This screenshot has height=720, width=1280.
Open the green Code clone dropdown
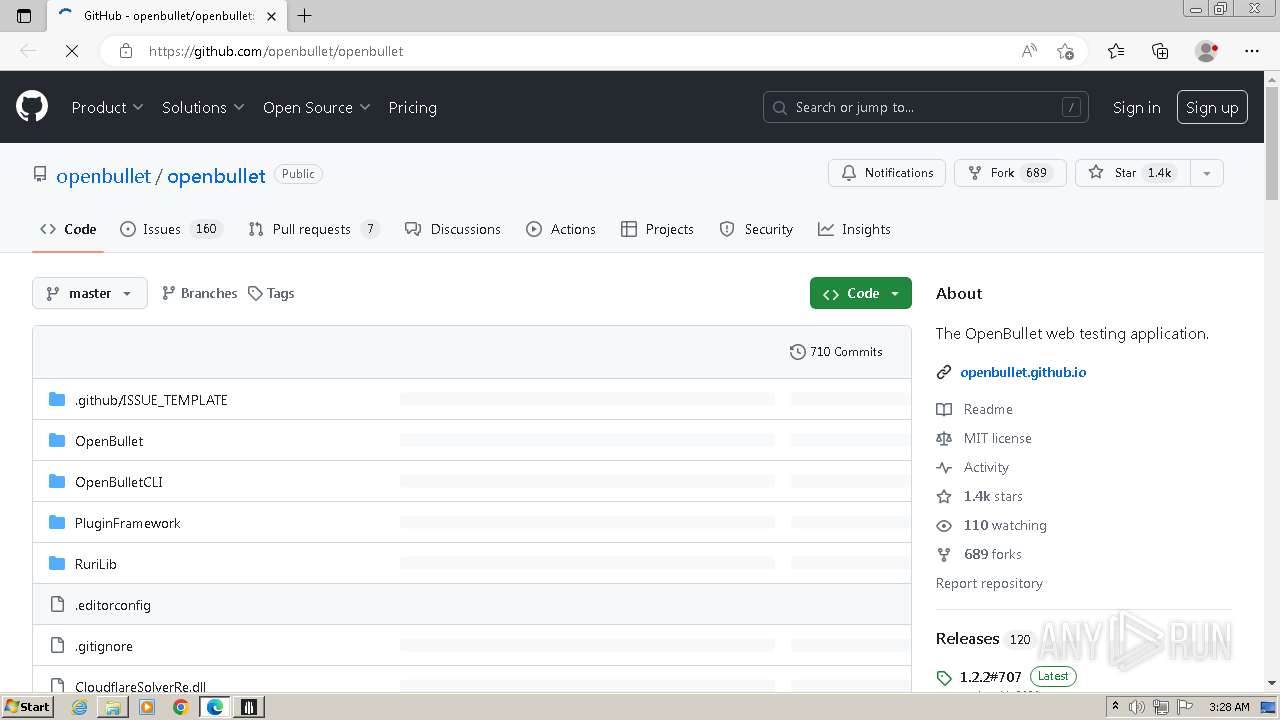pyautogui.click(x=861, y=293)
